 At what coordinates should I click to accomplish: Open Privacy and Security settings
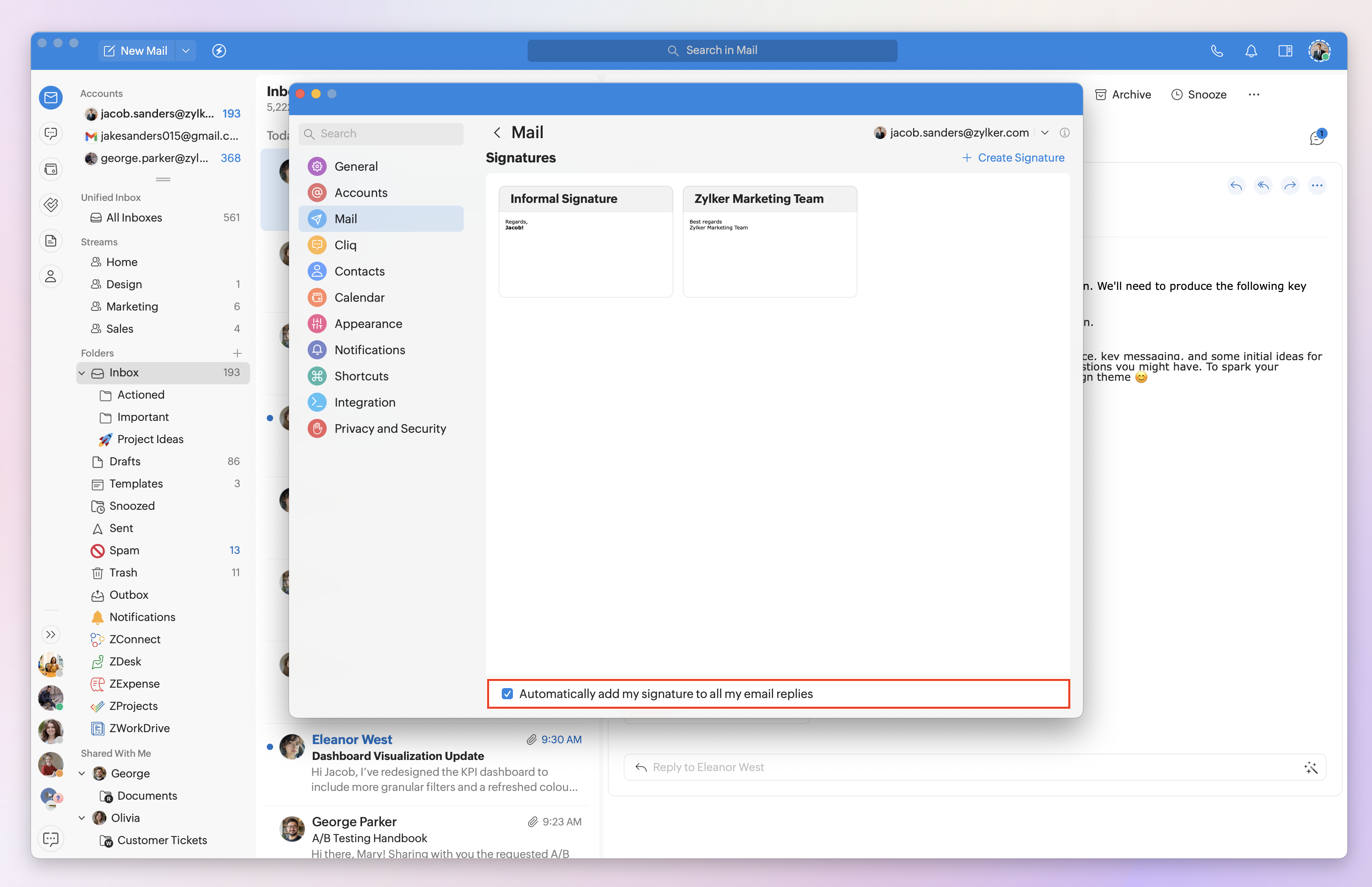(x=390, y=428)
